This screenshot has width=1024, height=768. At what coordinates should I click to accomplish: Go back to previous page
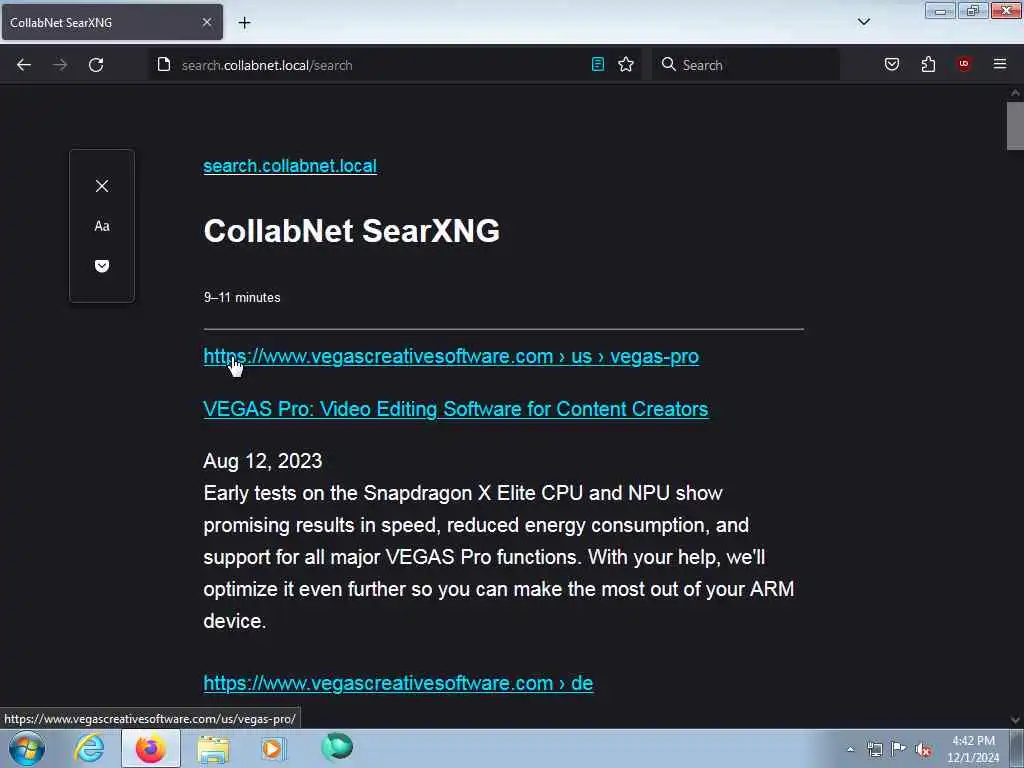24,65
